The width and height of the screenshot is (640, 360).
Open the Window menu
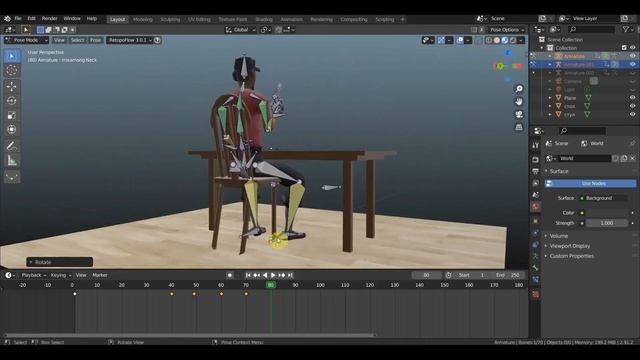tap(72, 19)
